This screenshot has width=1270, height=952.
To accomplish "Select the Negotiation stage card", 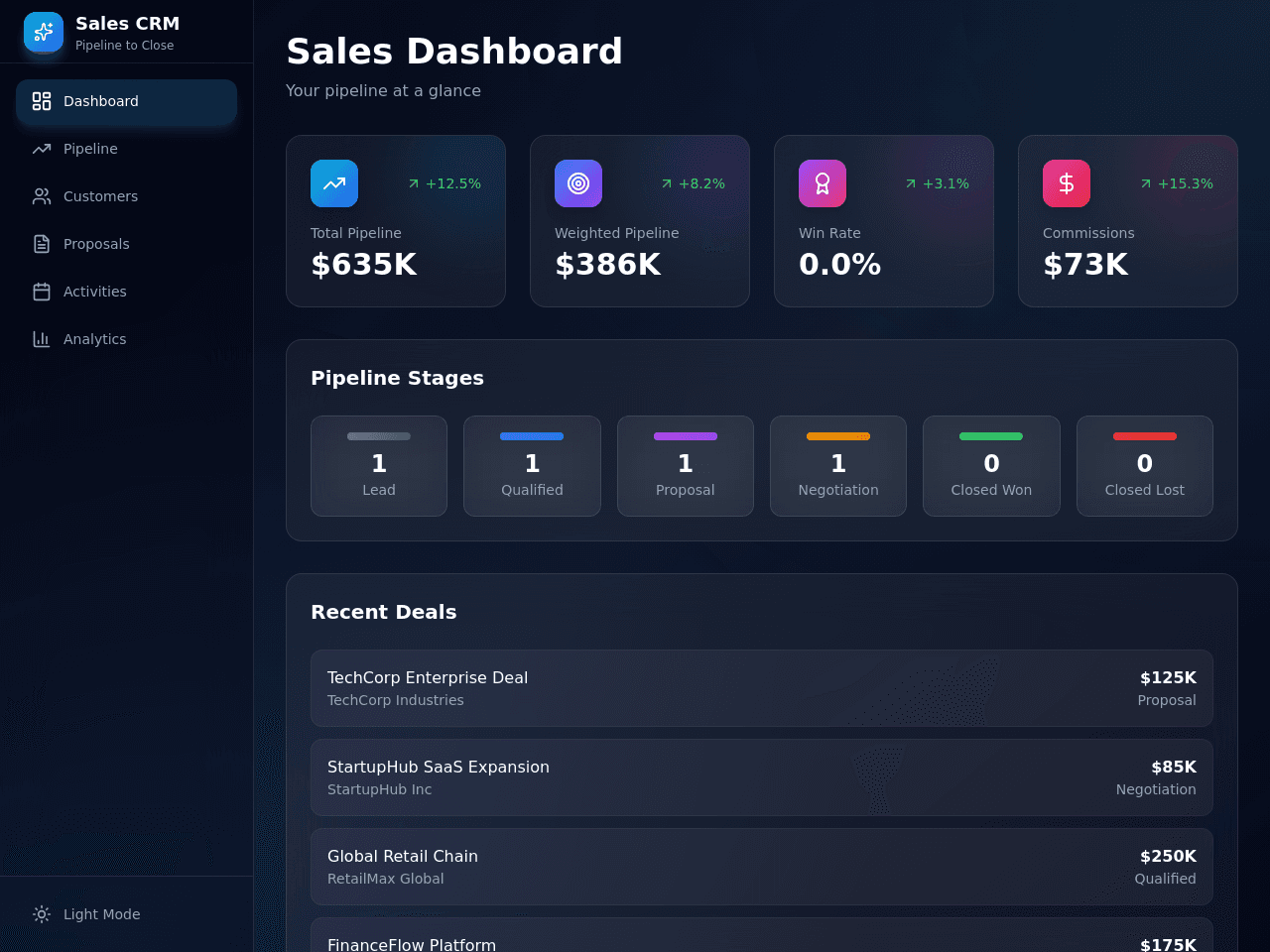I will (x=838, y=466).
